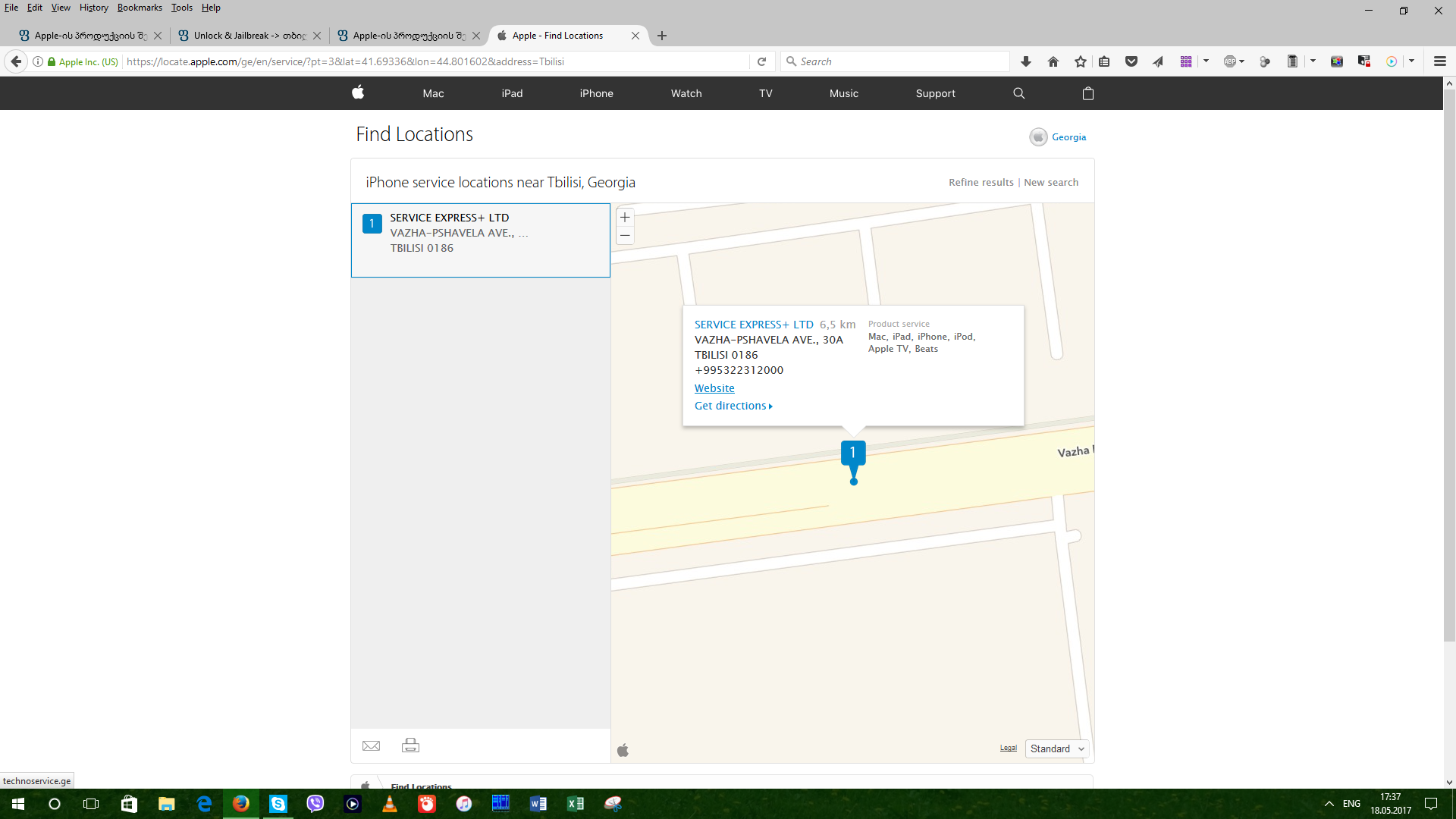The height and width of the screenshot is (819, 1456).
Task: Change region via Georgia link
Action: (1068, 137)
